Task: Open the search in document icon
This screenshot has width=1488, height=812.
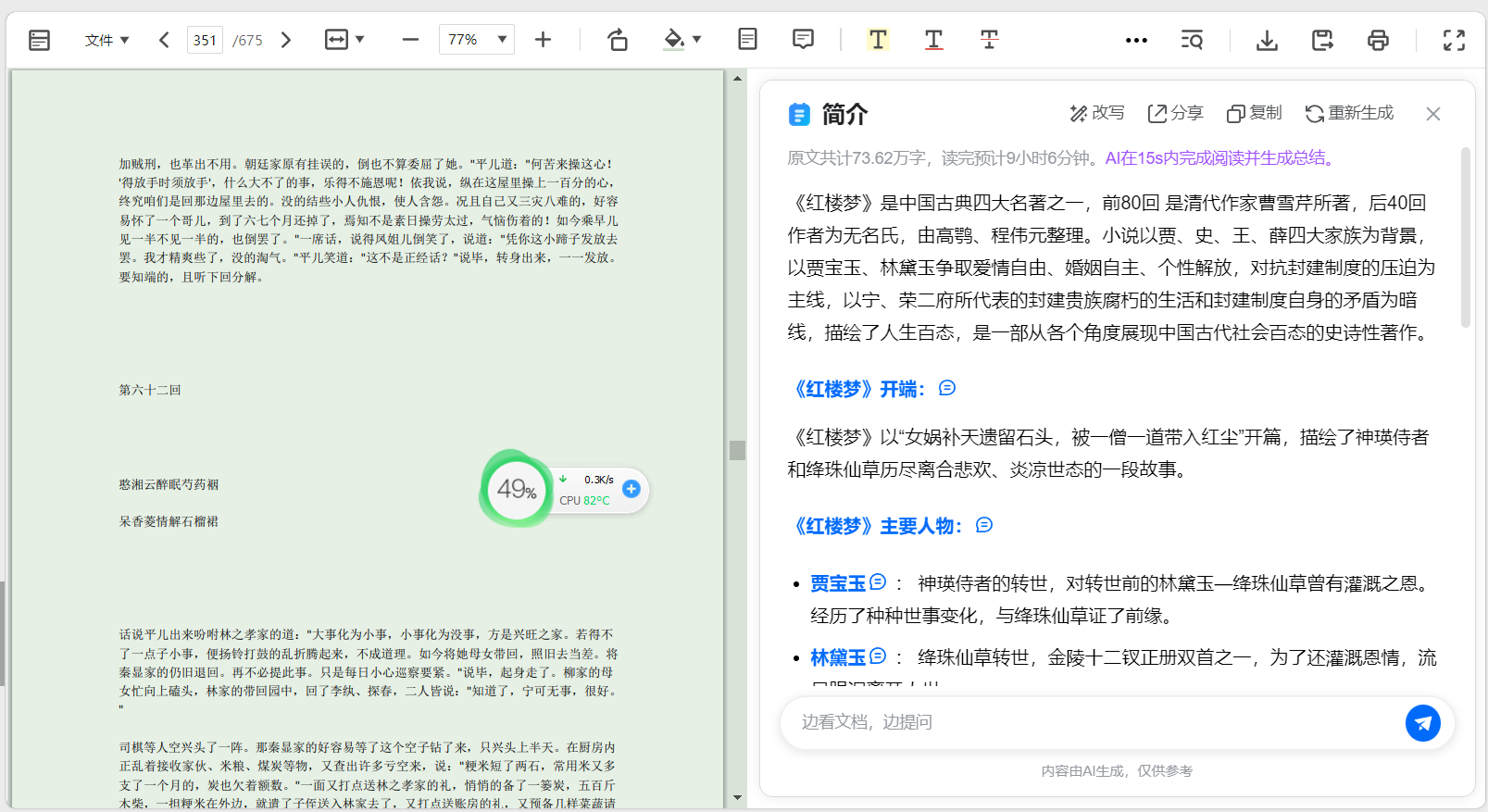Action: point(1192,40)
